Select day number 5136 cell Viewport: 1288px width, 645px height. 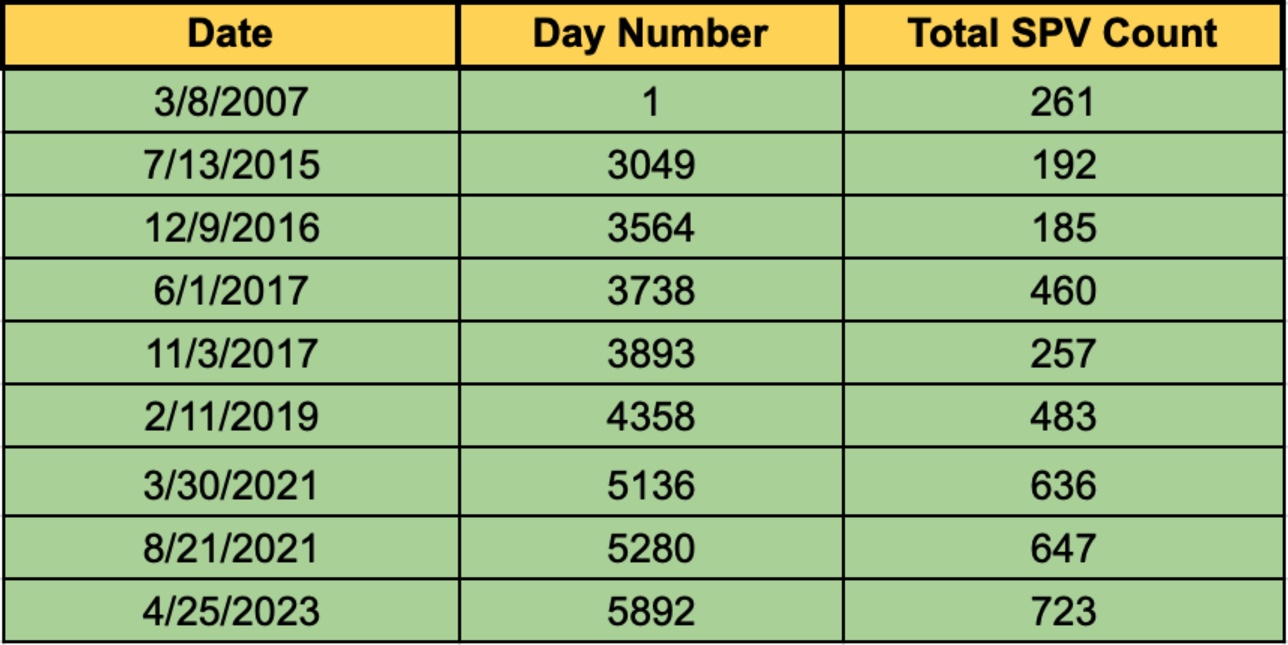(x=650, y=485)
